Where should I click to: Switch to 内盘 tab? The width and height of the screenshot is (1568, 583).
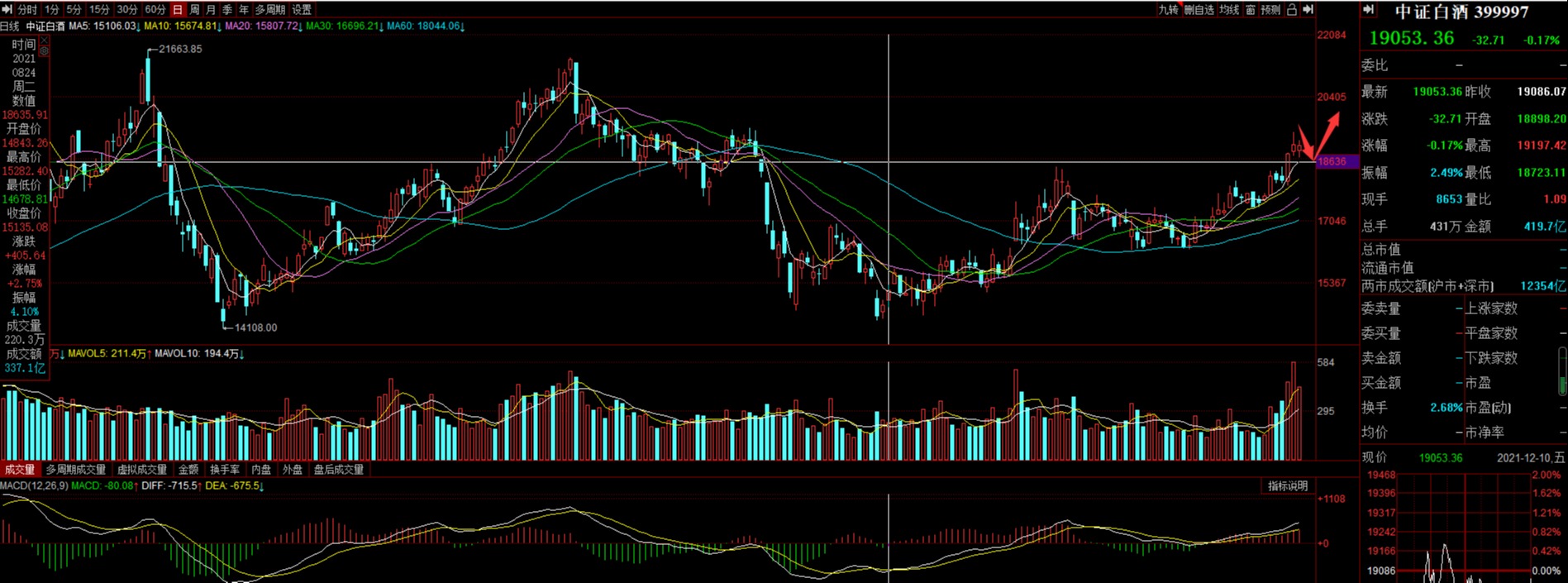[x=261, y=470]
